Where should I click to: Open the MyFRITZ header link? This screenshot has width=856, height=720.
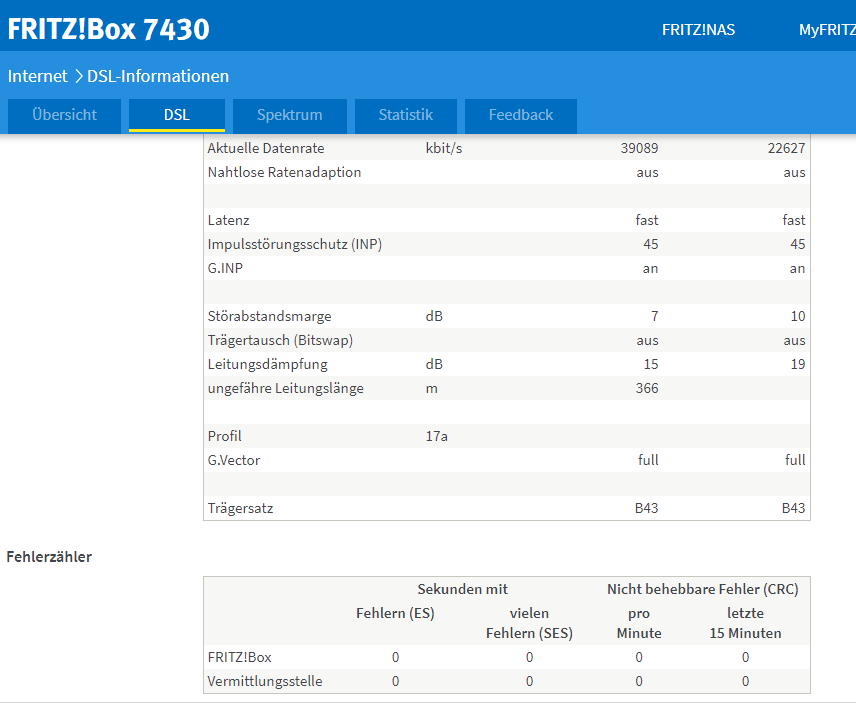826,30
